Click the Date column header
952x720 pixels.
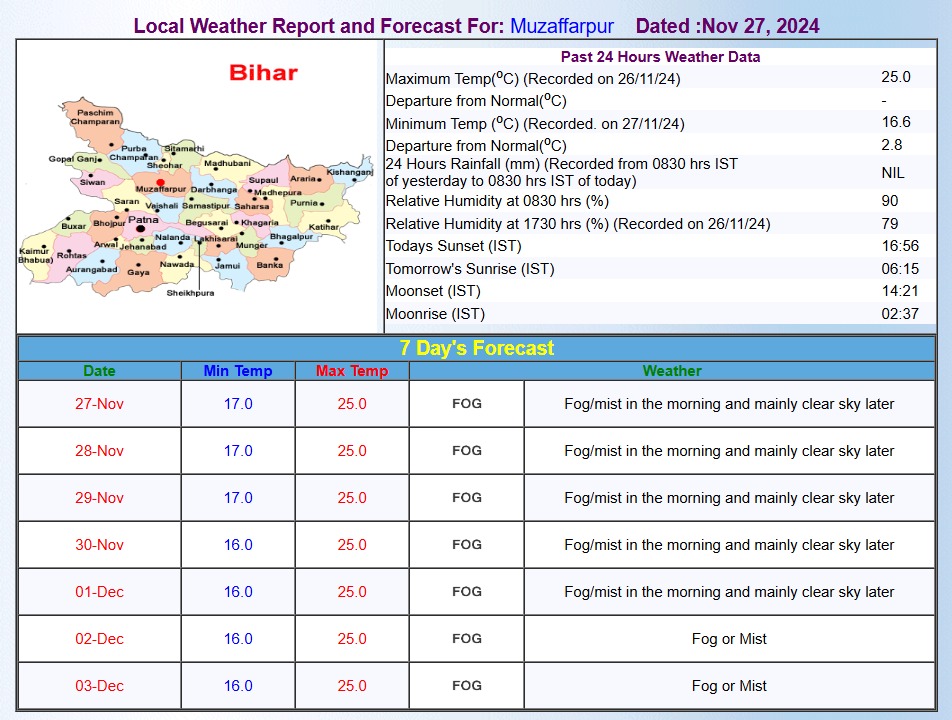point(99,371)
